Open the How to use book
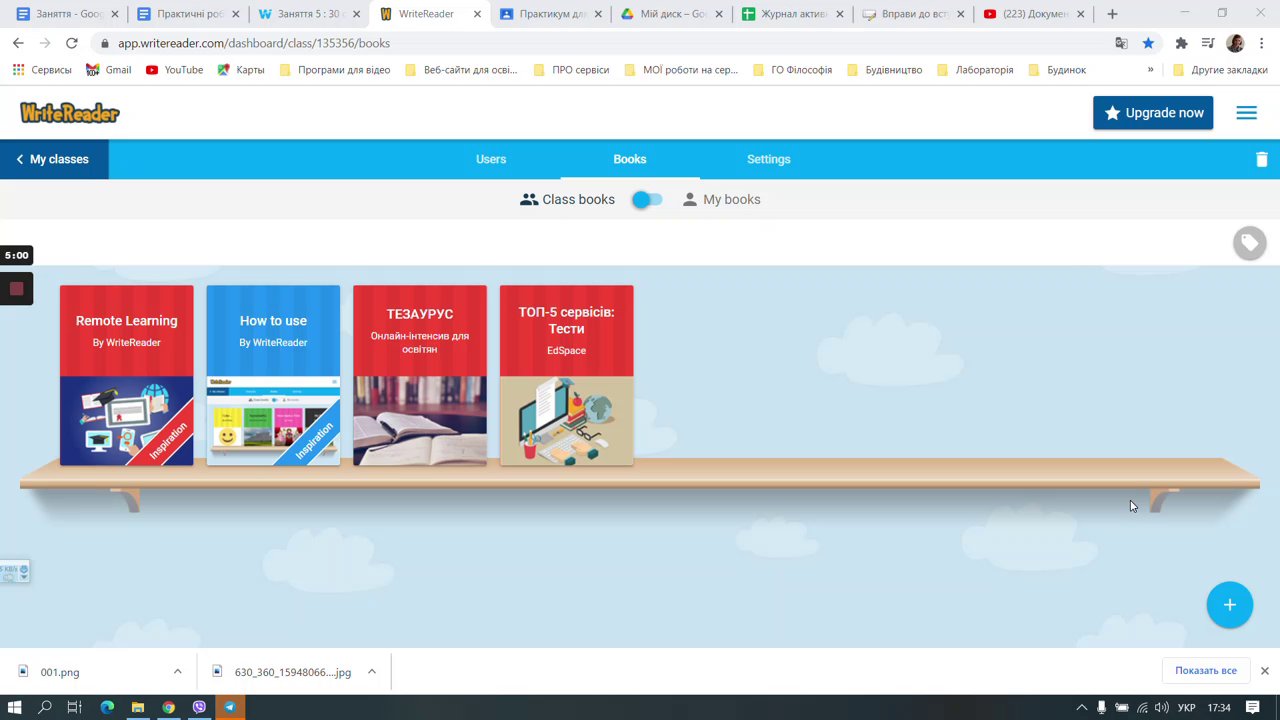The image size is (1280, 720). tap(273, 375)
